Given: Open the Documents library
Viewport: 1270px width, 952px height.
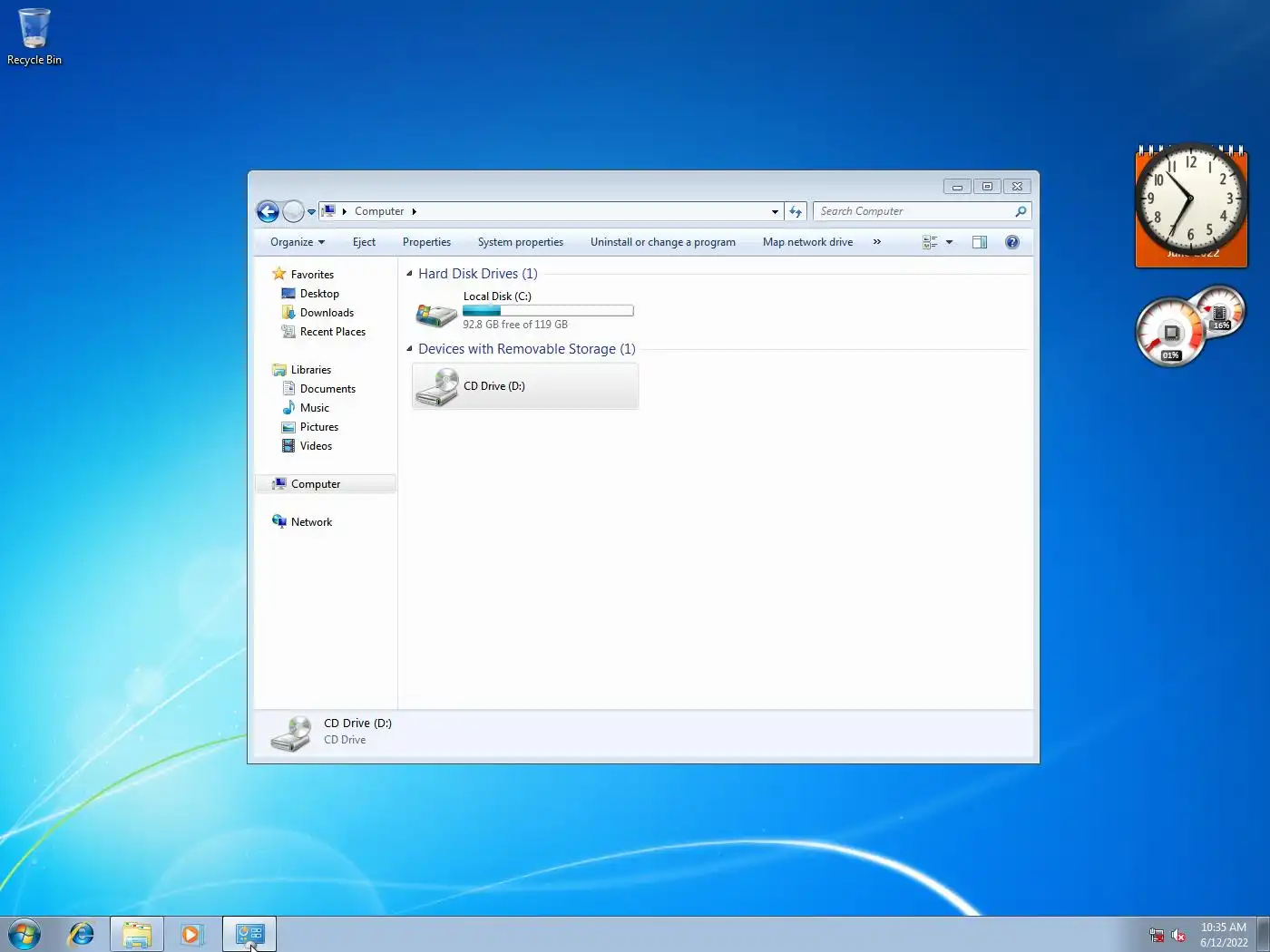Looking at the screenshot, I should coord(327,389).
